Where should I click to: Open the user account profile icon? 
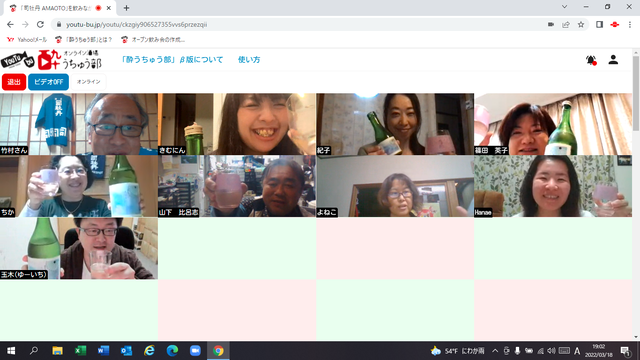point(613,60)
